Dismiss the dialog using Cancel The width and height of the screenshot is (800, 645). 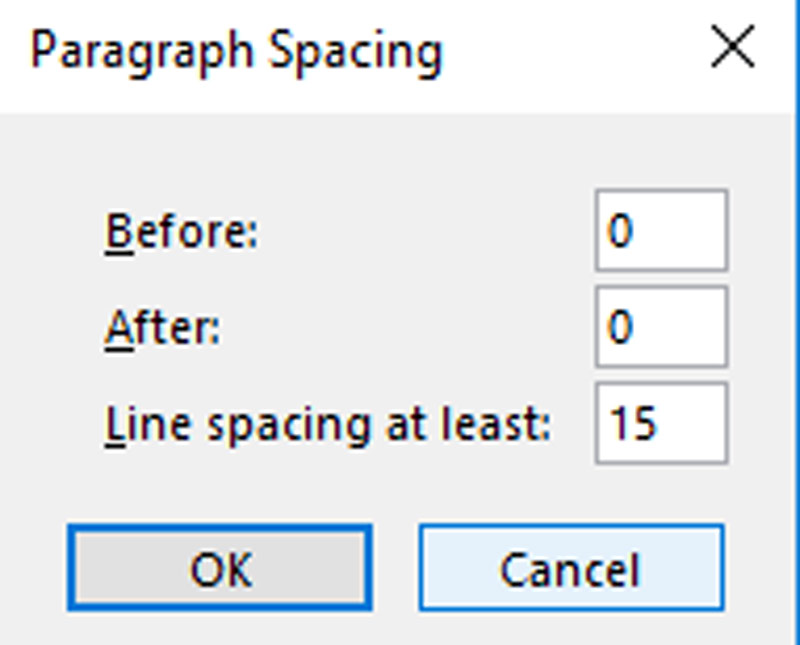[x=570, y=567]
